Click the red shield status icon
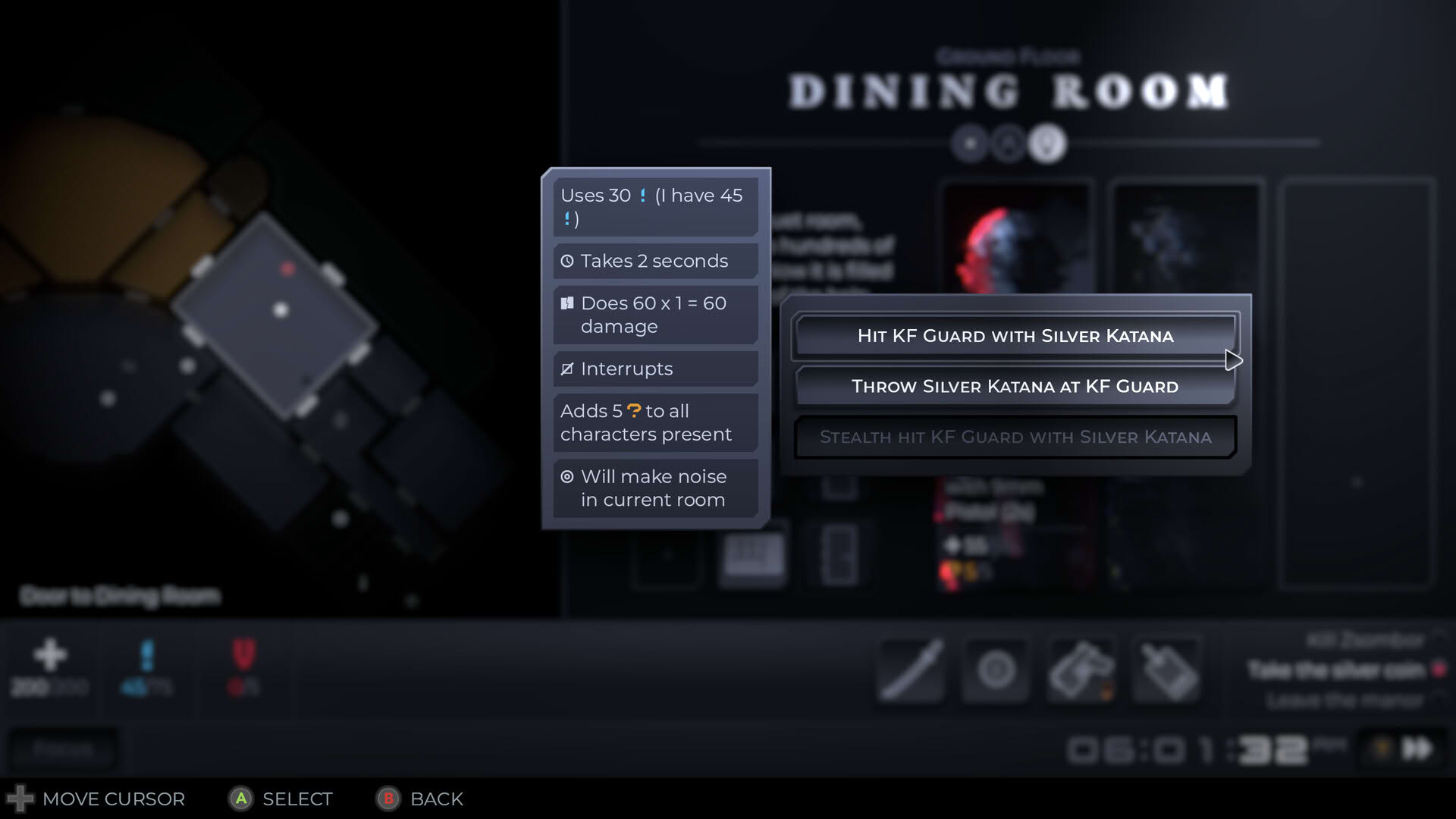Image resolution: width=1456 pixels, height=819 pixels. (x=243, y=654)
